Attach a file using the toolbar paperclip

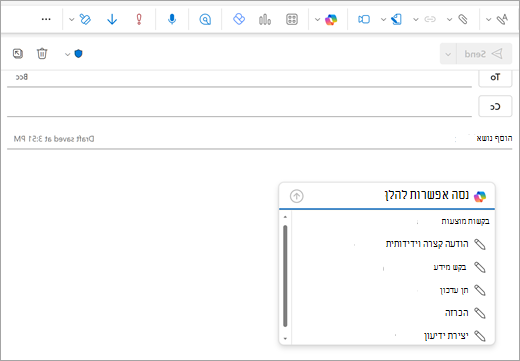[x=463, y=19]
